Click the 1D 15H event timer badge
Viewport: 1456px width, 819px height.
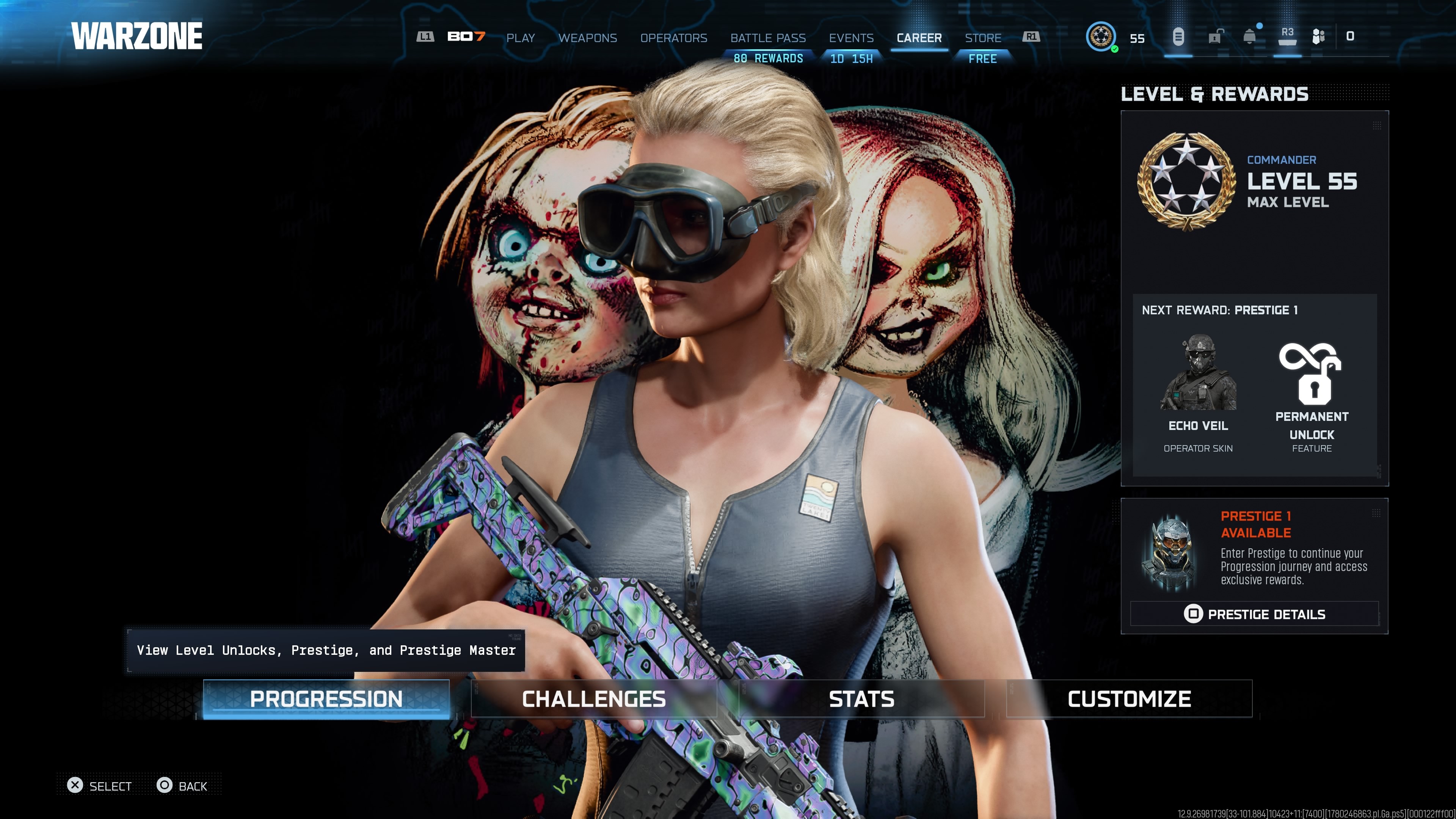coord(851,59)
